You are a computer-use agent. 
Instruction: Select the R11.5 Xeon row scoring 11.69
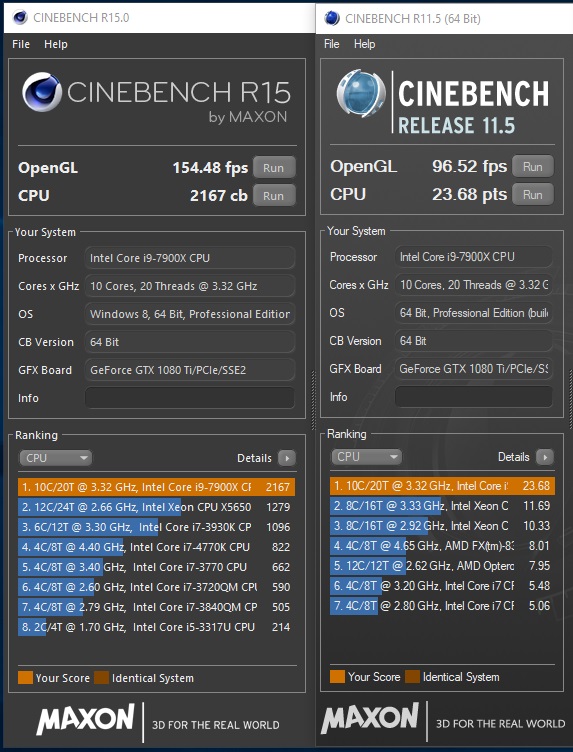442,505
